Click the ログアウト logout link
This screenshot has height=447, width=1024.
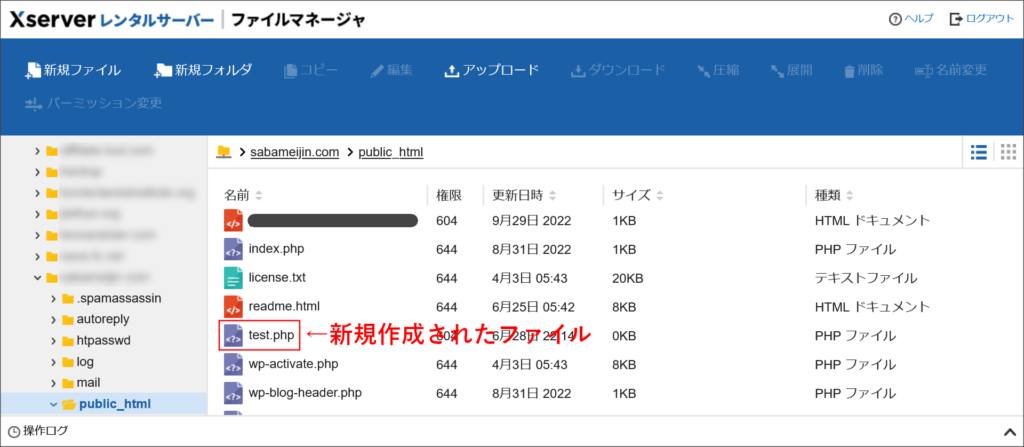(x=982, y=19)
